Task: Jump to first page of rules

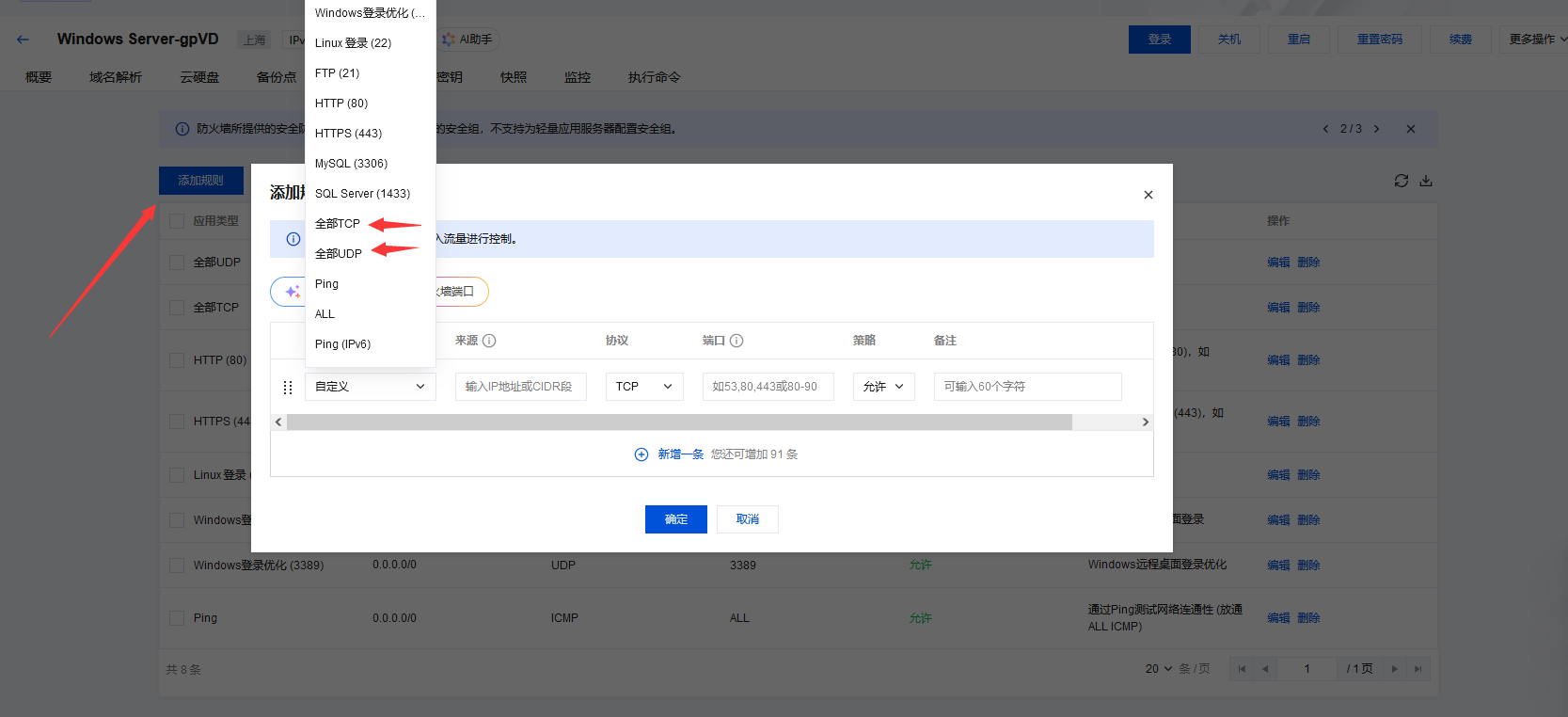Action: [x=1242, y=669]
